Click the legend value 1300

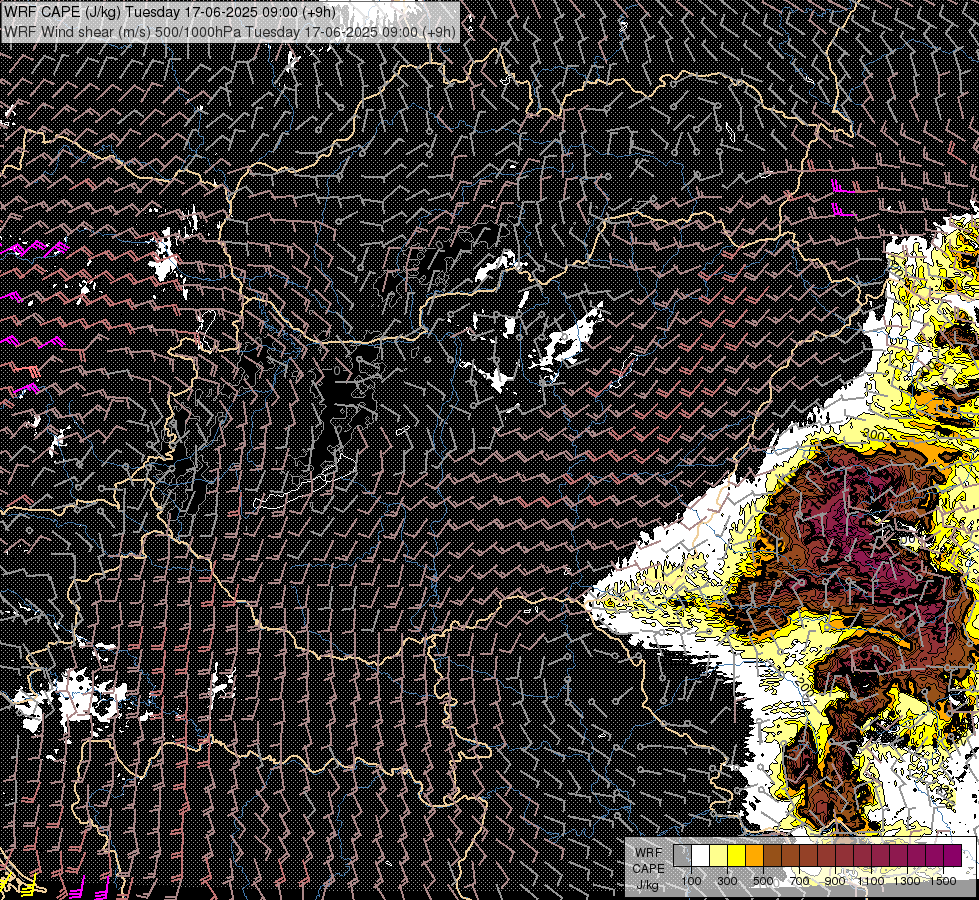907,881
